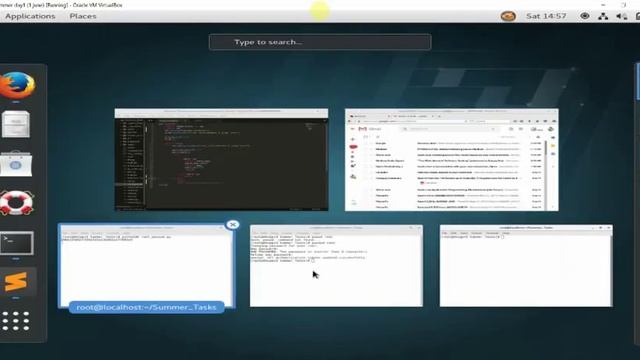Launch the Software store bag icon
The height and width of the screenshot is (360, 640).
click(16, 164)
